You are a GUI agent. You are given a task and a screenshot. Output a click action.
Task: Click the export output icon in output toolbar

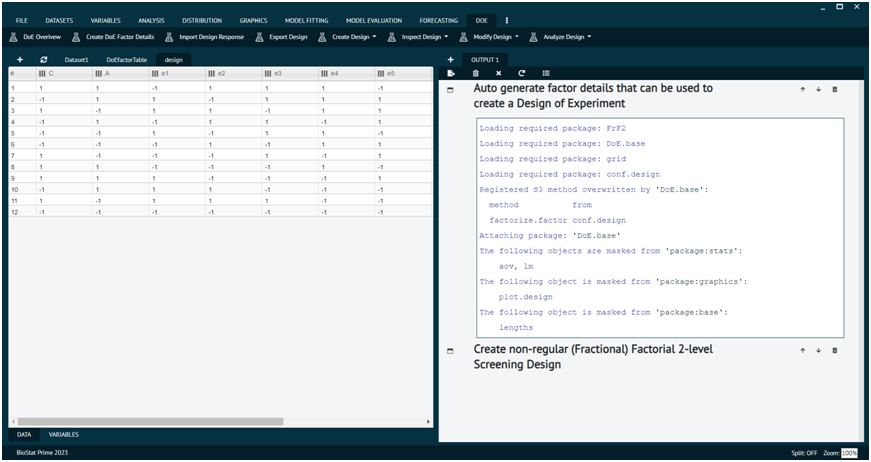pos(451,73)
